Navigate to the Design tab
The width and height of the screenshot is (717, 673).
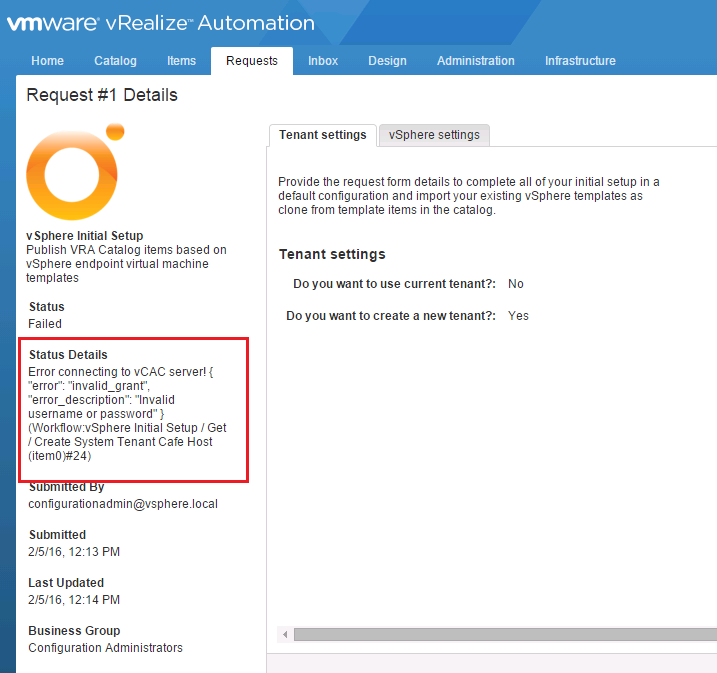pos(387,61)
